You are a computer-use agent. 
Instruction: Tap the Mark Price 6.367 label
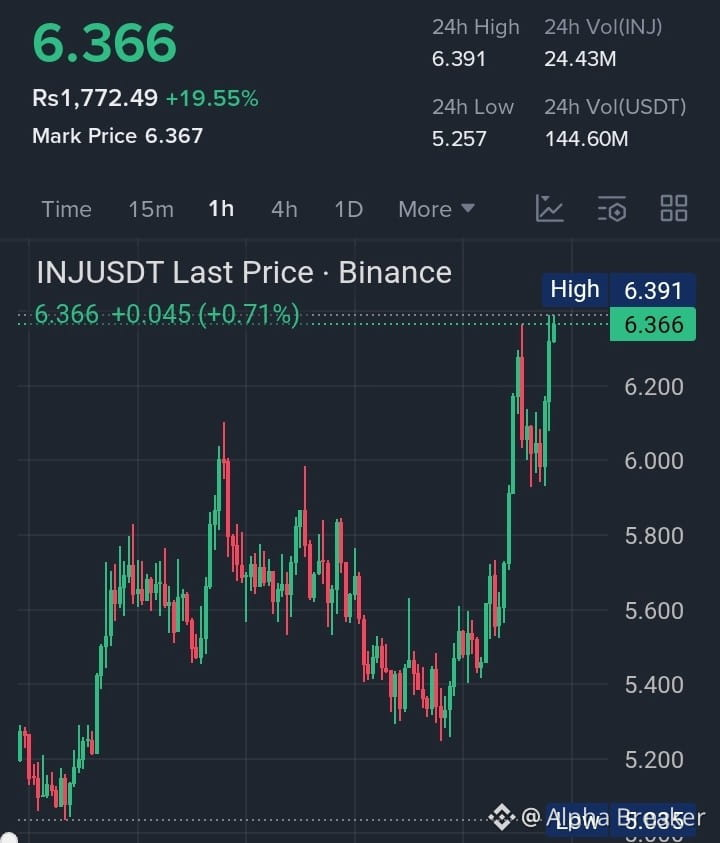click(117, 136)
